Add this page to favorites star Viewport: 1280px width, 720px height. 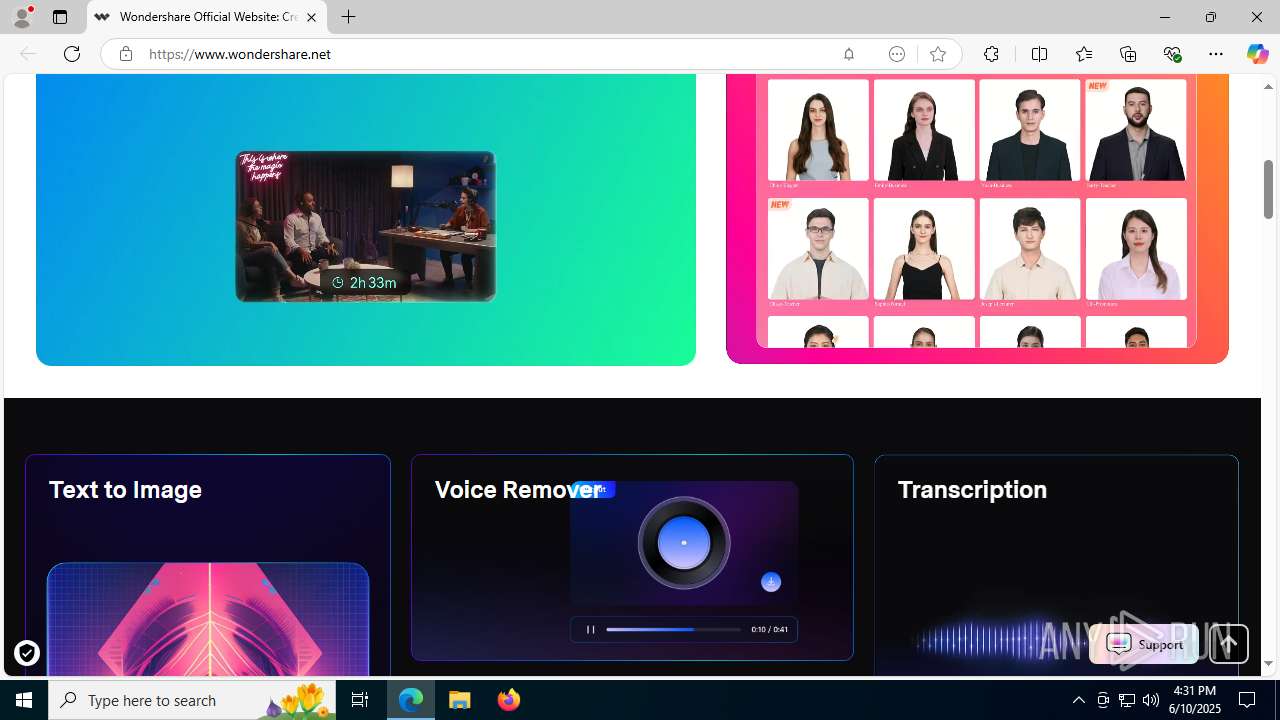click(937, 54)
